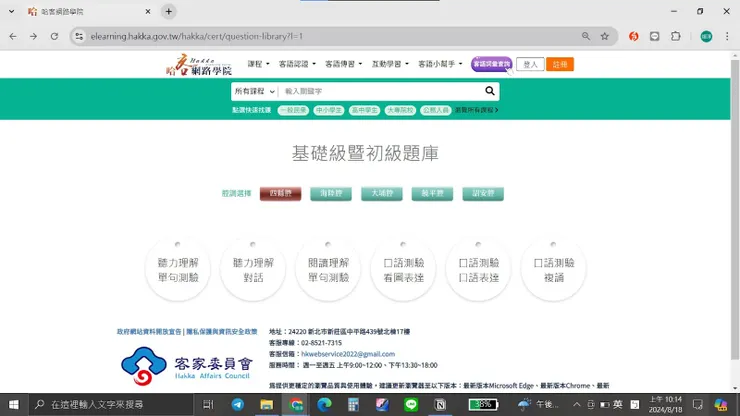740x416 pixels.
Task: Open the Chrome three-dot menu
Action: click(x=727, y=36)
